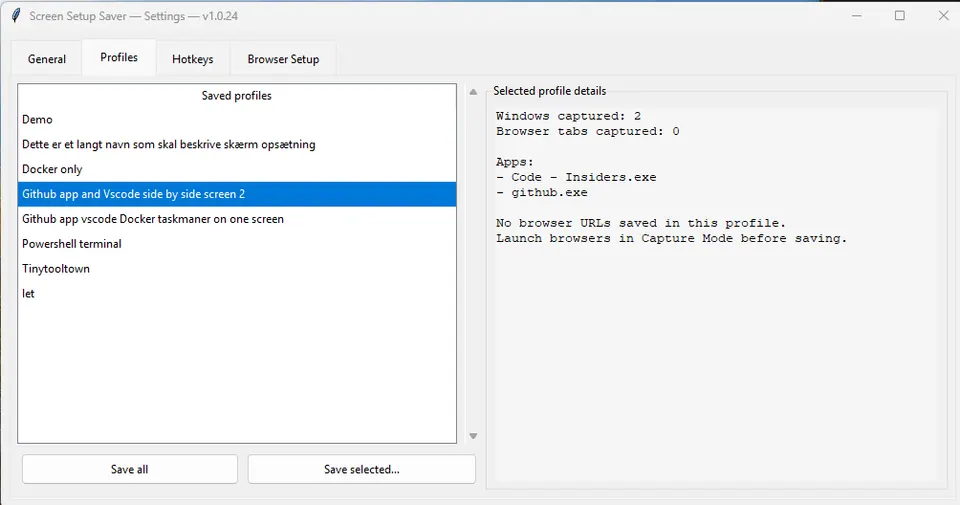
Task: Click the 'Saved profiles' list header
Action: (237, 95)
